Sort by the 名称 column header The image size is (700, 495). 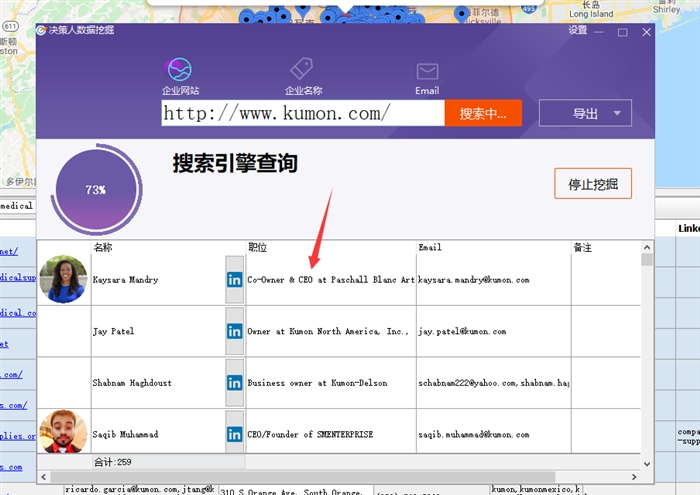point(168,247)
